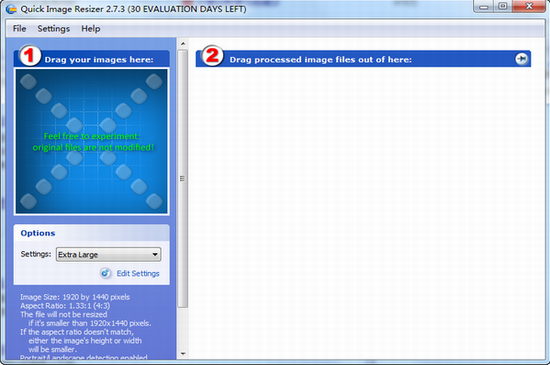Image resolution: width=550 pixels, height=365 pixels.
Task: Click the Quick Image Resizer title bar icon
Action: point(11,9)
